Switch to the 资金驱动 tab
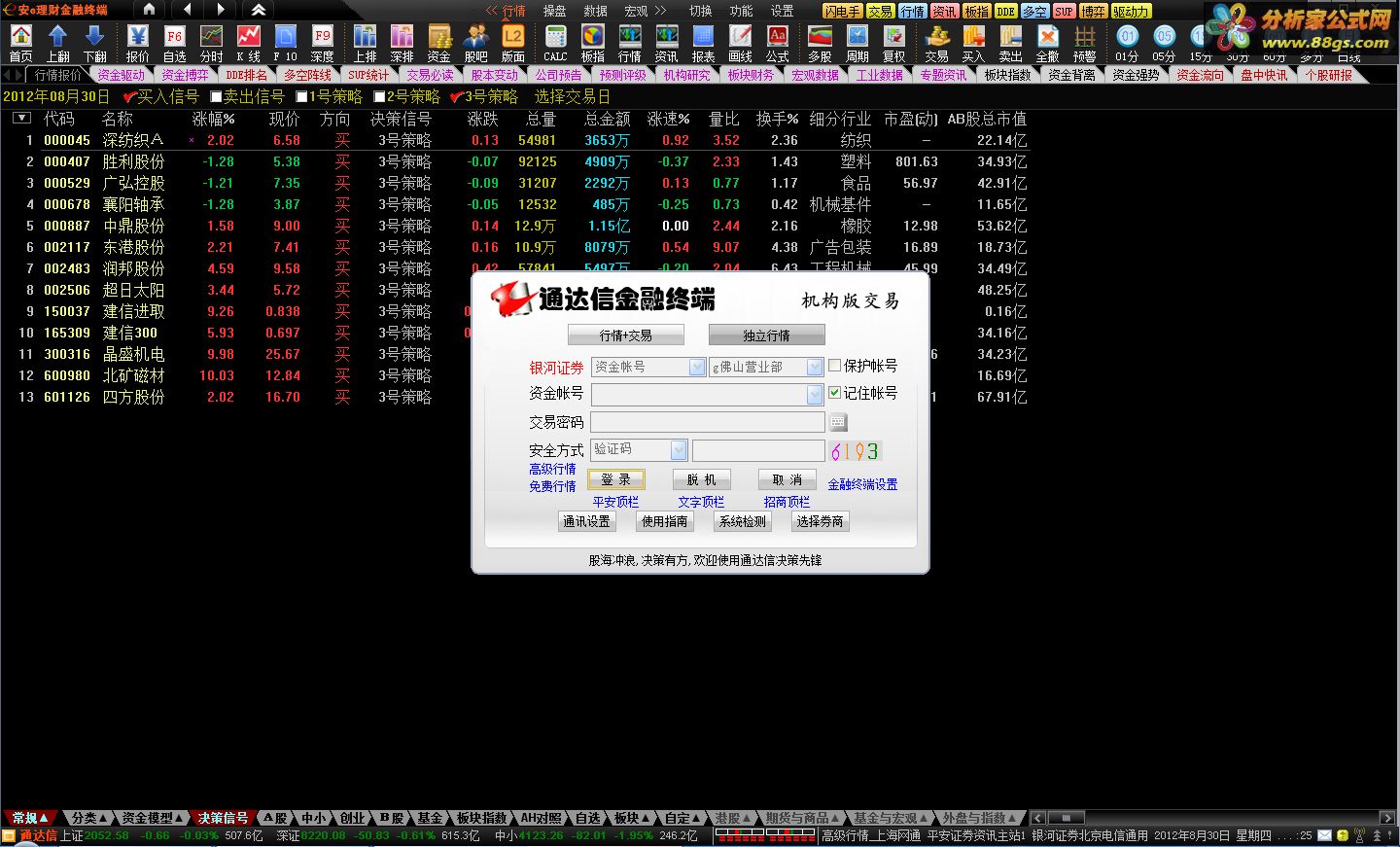 coord(122,75)
